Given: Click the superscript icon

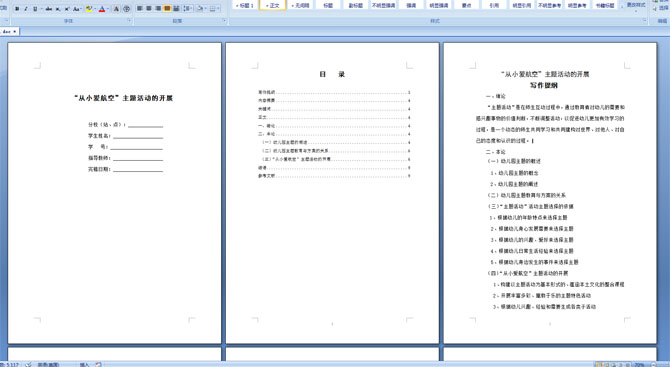Looking at the screenshot, I should (x=67, y=9).
